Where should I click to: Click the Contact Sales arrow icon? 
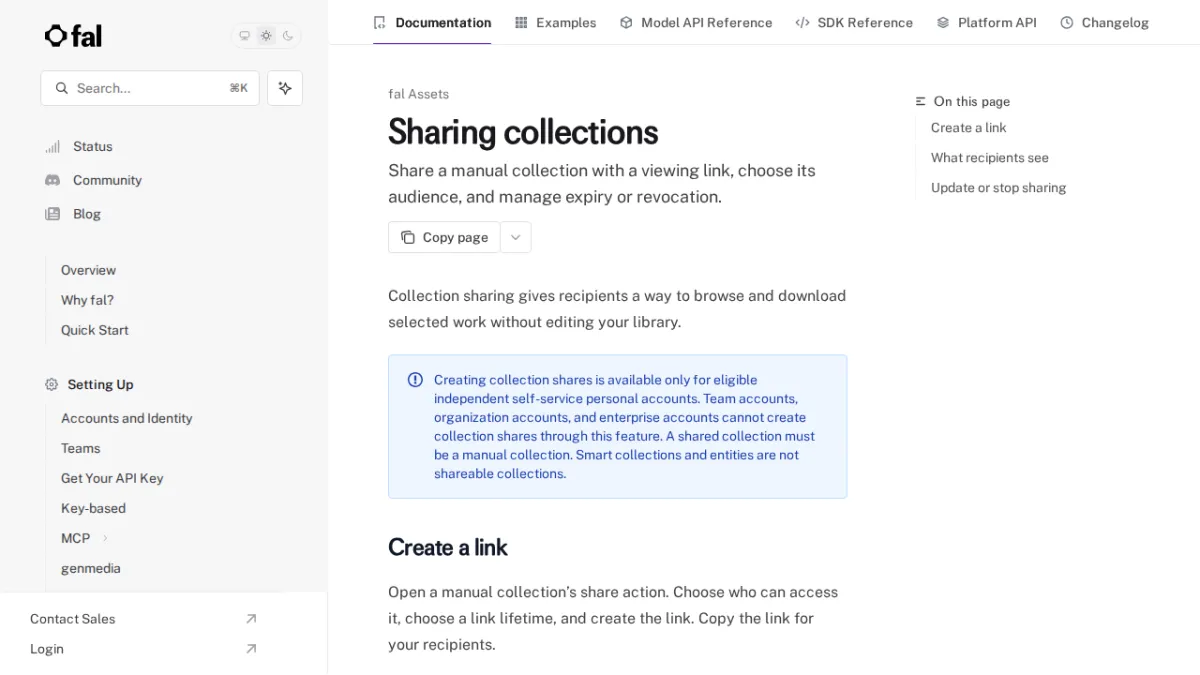click(251, 619)
